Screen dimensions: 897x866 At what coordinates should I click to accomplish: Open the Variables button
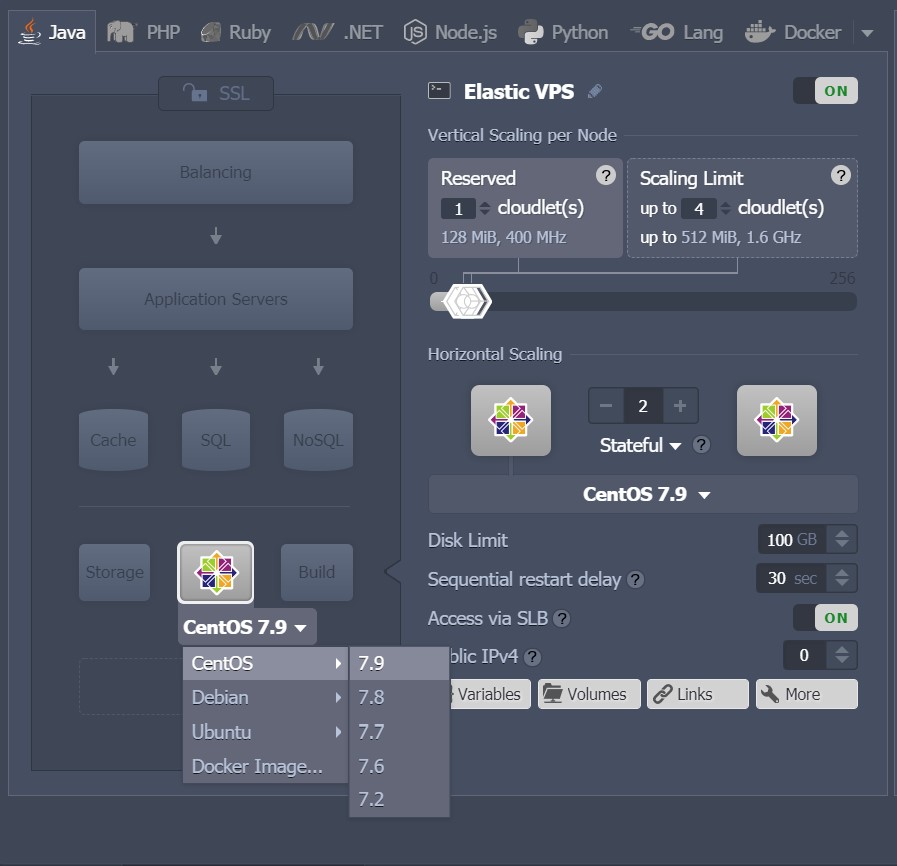pos(490,694)
